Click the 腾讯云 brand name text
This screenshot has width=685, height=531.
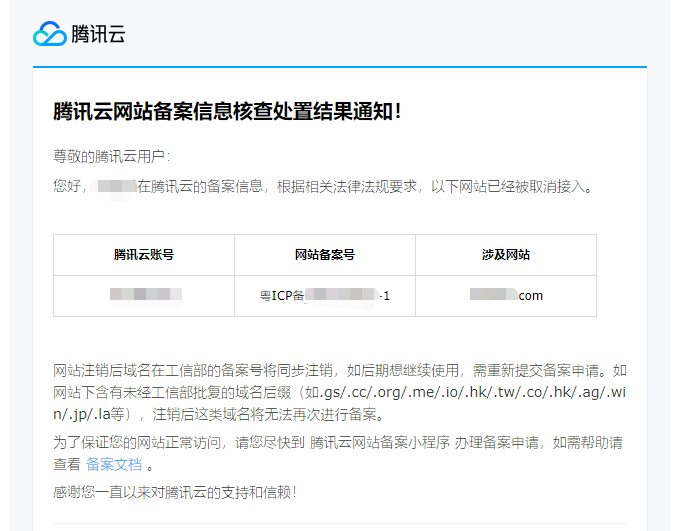coord(98,34)
